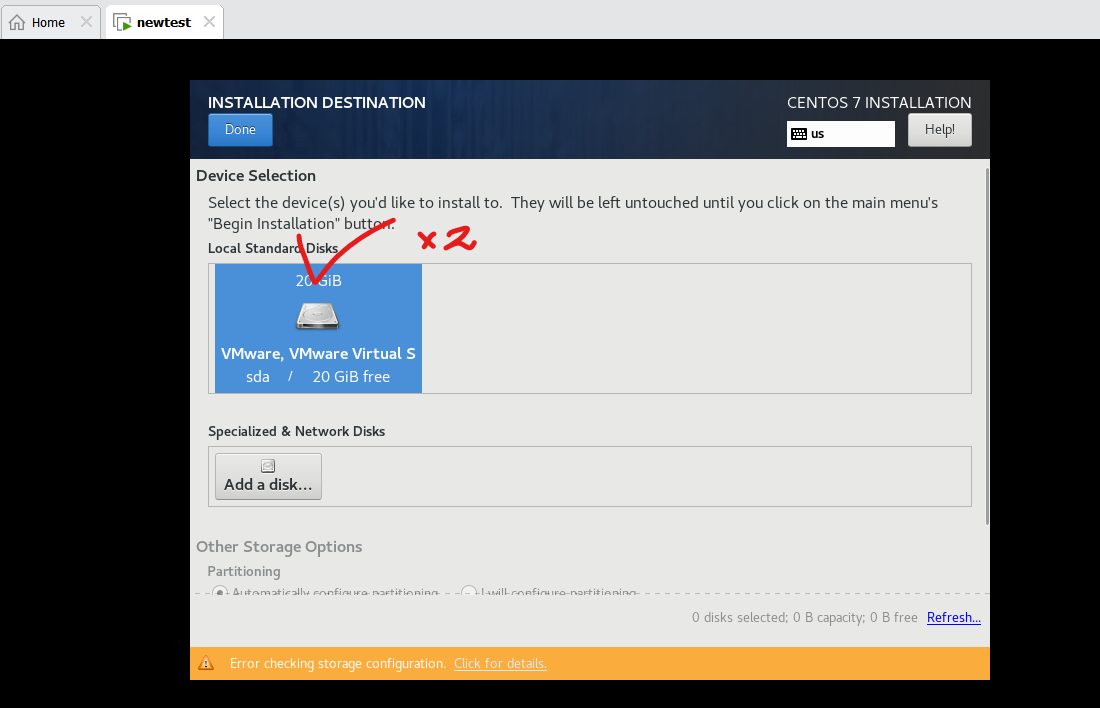Click the hard drive icon on the sda disk

click(318, 316)
